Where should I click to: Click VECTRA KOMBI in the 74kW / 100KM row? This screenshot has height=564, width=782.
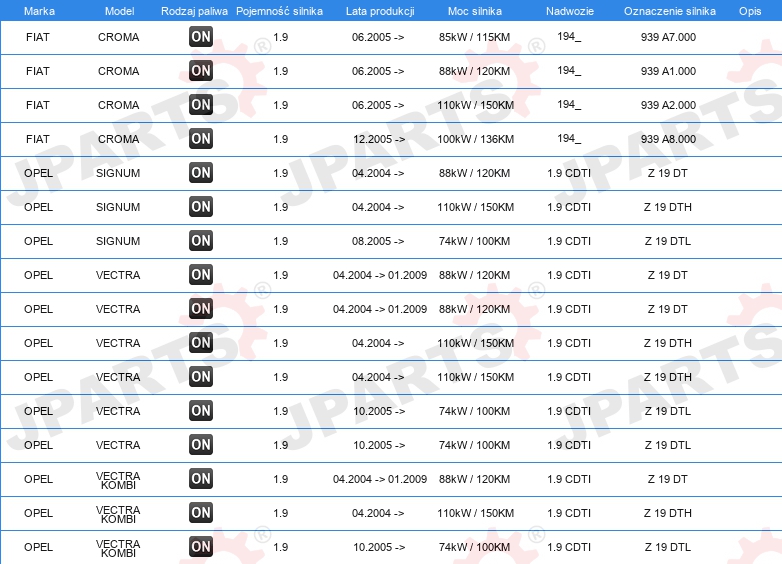tap(118, 548)
